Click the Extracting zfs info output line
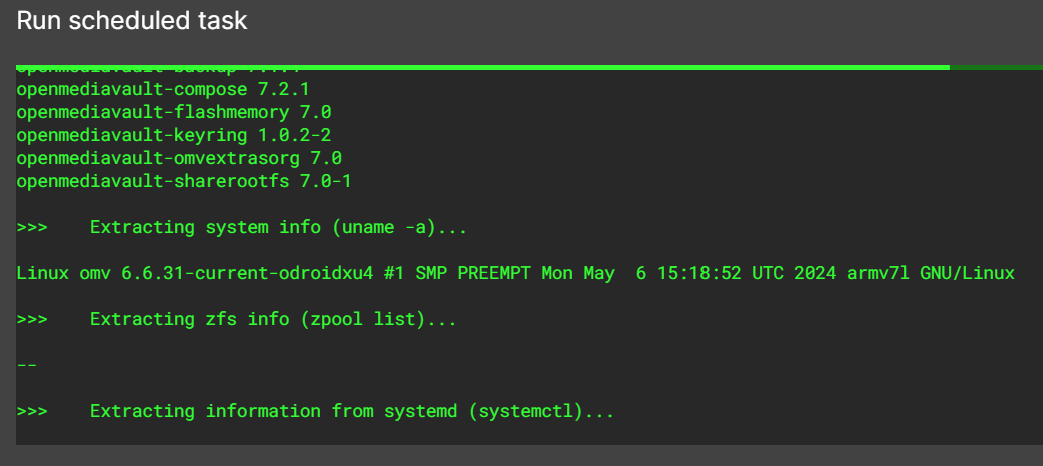The width and height of the screenshot is (1043, 466). point(237,319)
